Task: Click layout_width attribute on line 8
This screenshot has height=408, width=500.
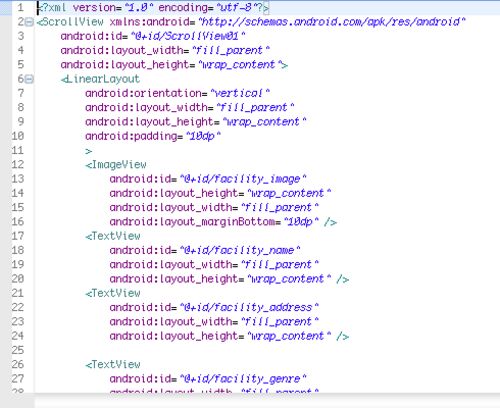Action: coord(190,107)
